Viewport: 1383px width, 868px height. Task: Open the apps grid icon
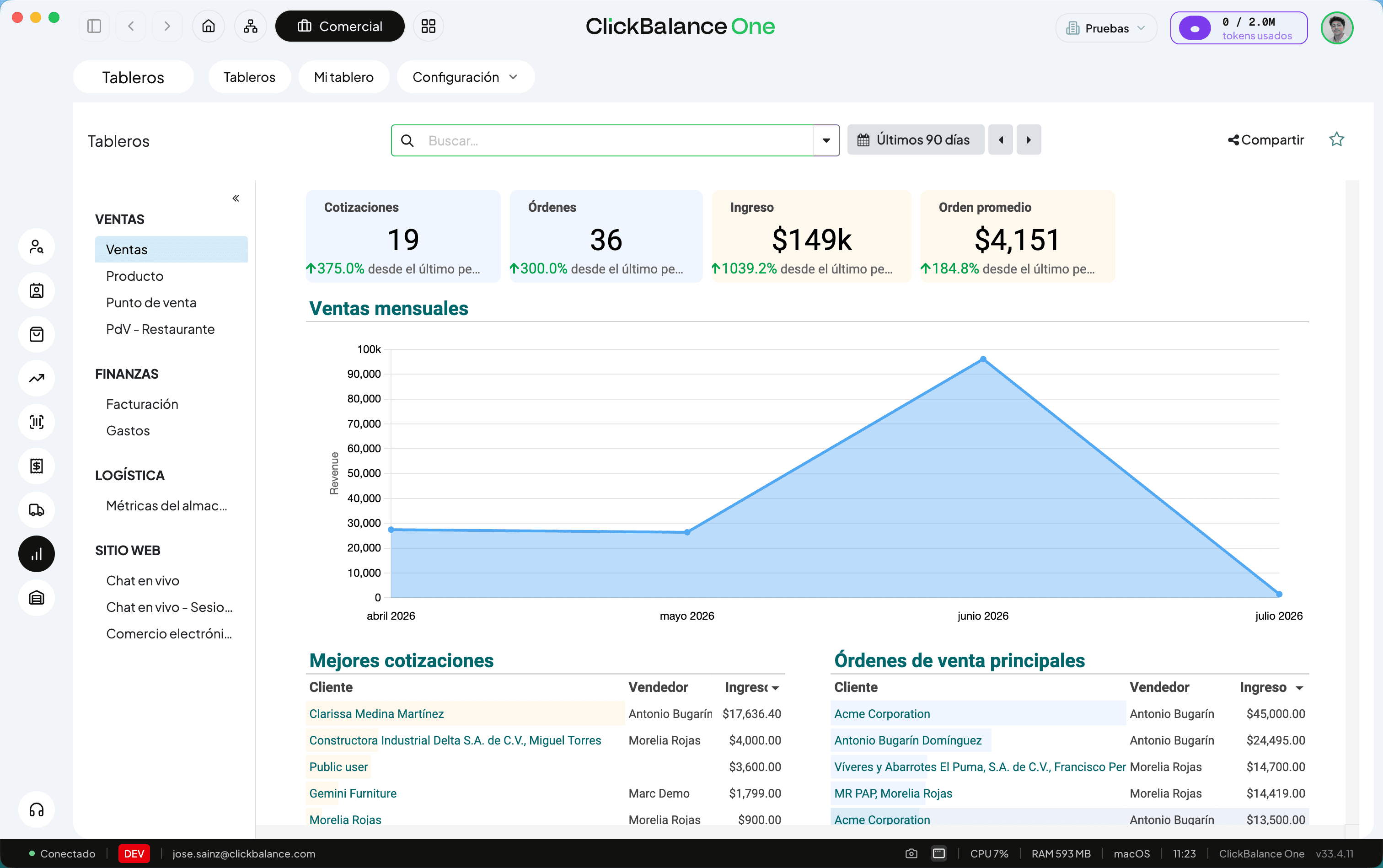[428, 27]
